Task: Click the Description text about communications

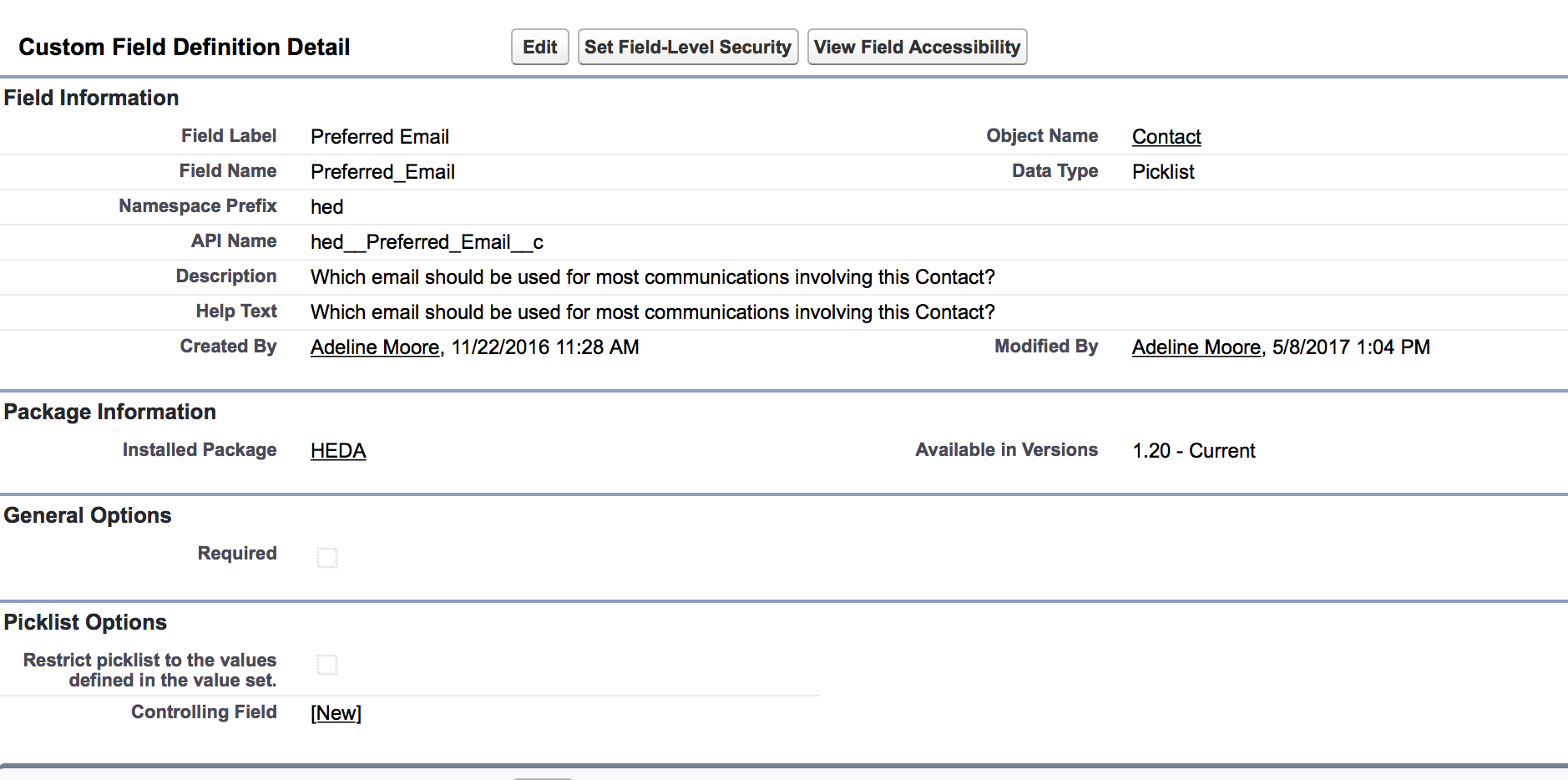Action: tap(652, 277)
